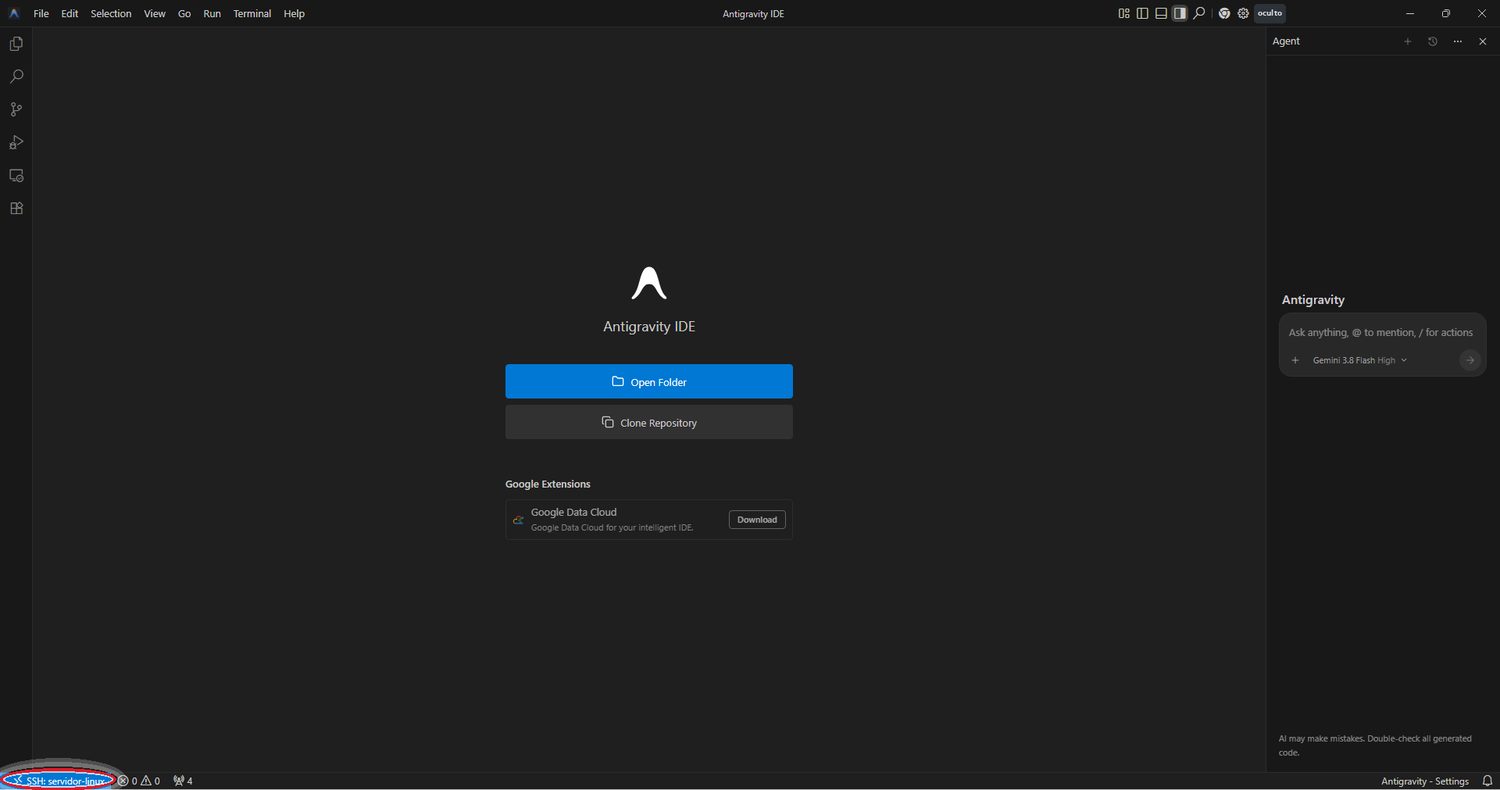Open the Remote Explorer view
The width and height of the screenshot is (1500, 790).
[16, 176]
